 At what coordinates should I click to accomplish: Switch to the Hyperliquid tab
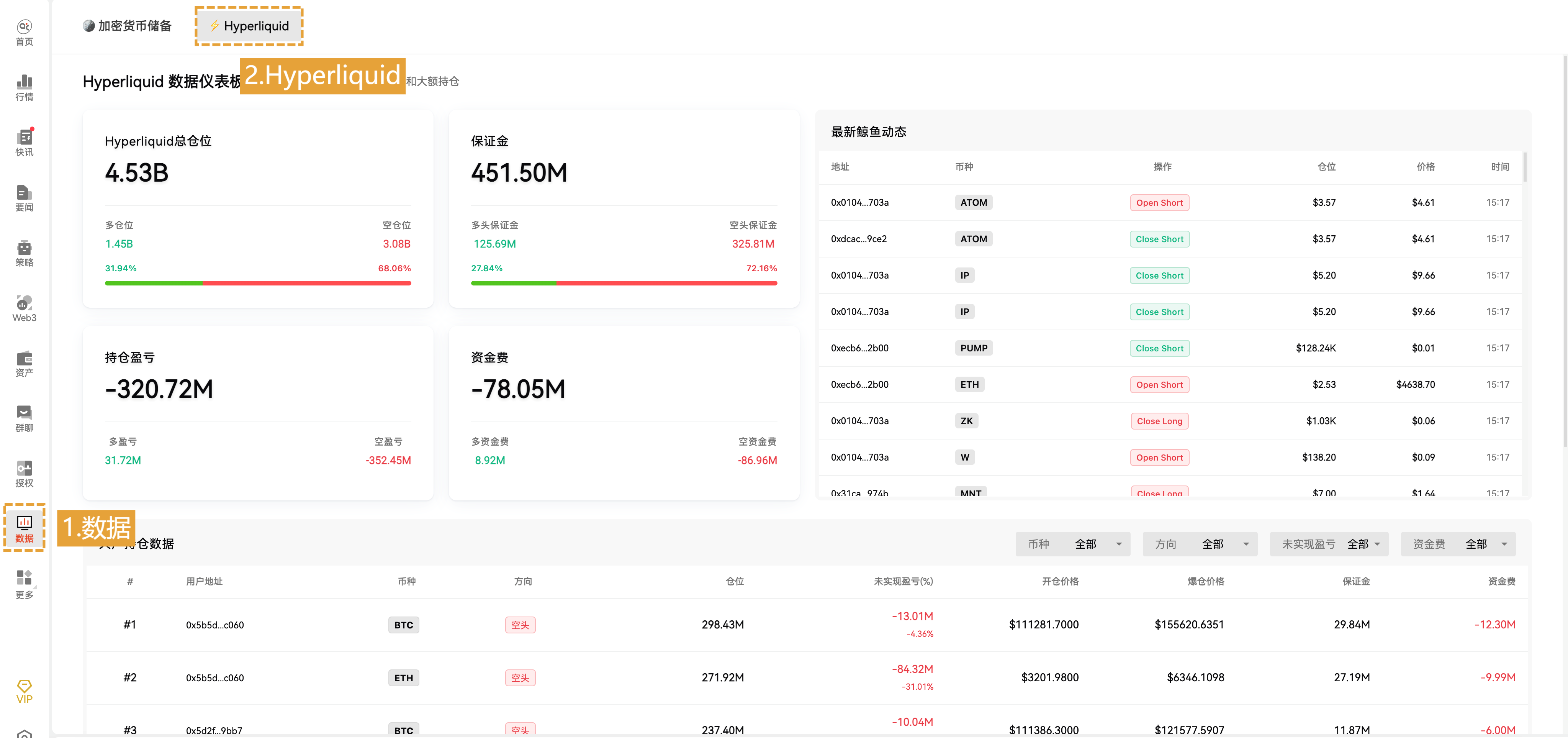pos(249,26)
